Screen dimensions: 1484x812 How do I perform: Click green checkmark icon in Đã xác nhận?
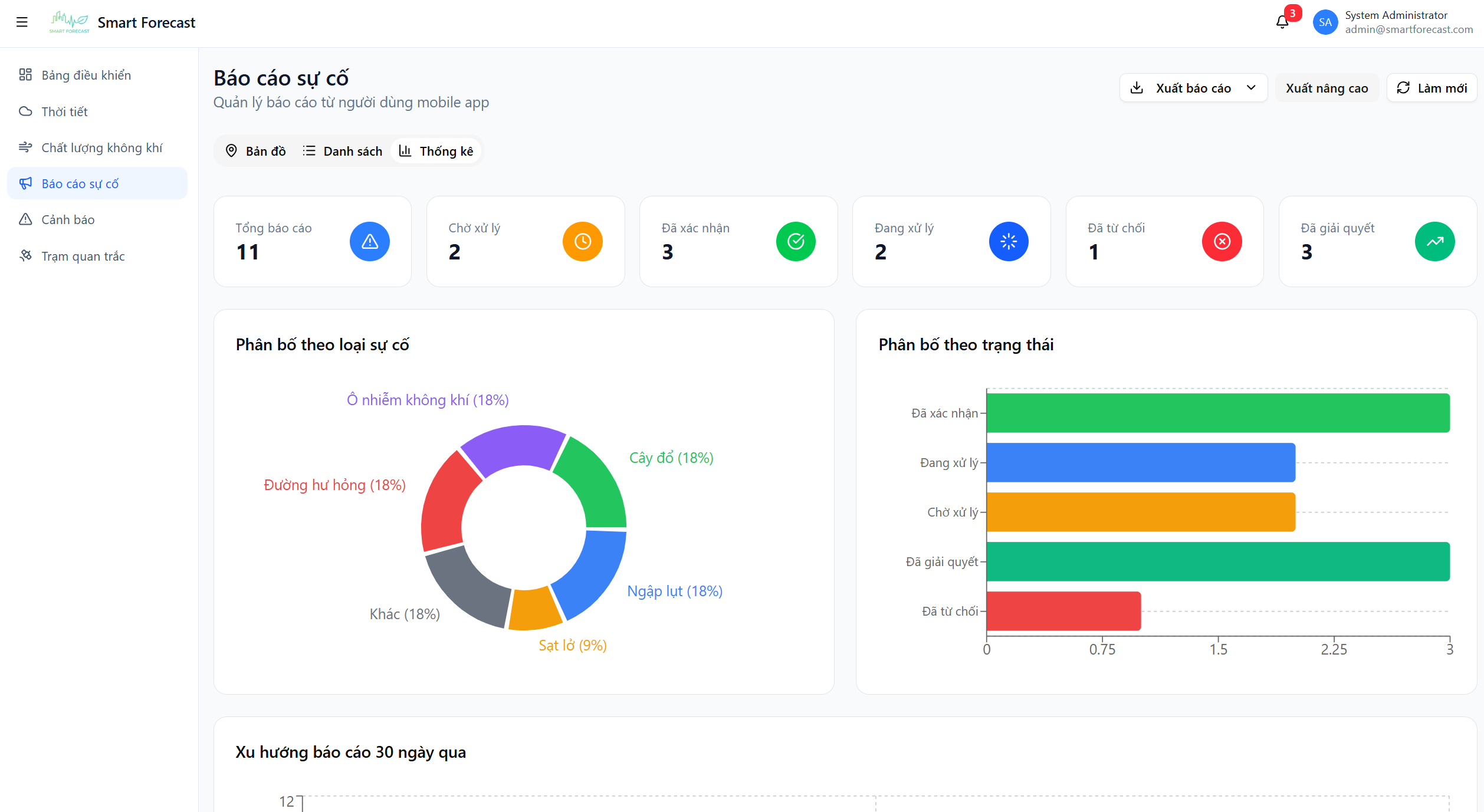coord(796,241)
